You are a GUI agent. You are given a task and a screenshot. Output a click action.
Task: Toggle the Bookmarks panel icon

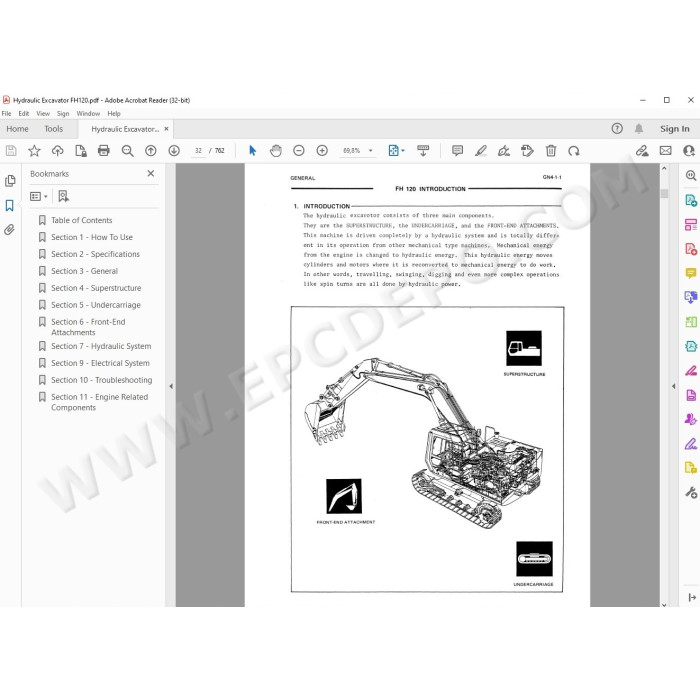(x=9, y=205)
